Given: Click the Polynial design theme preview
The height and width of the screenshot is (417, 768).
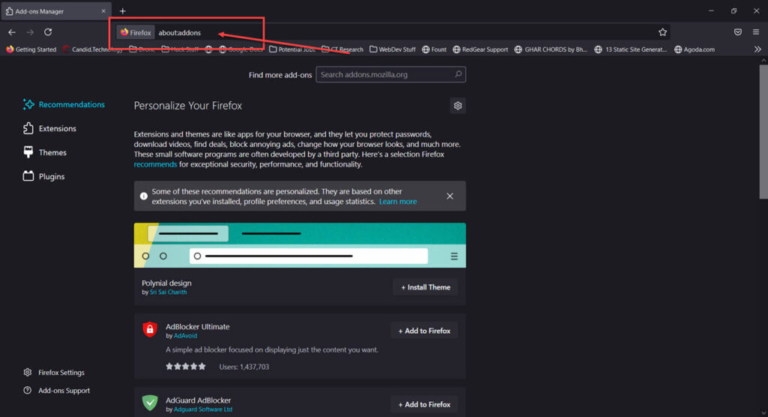Looking at the screenshot, I should 300,245.
